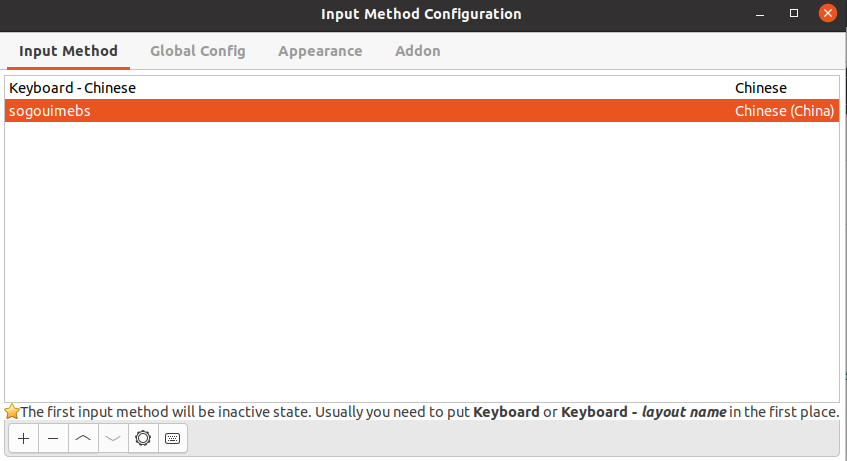847x461 pixels.
Task: Go to the Addon tab
Action: click(x=418, y=51)
